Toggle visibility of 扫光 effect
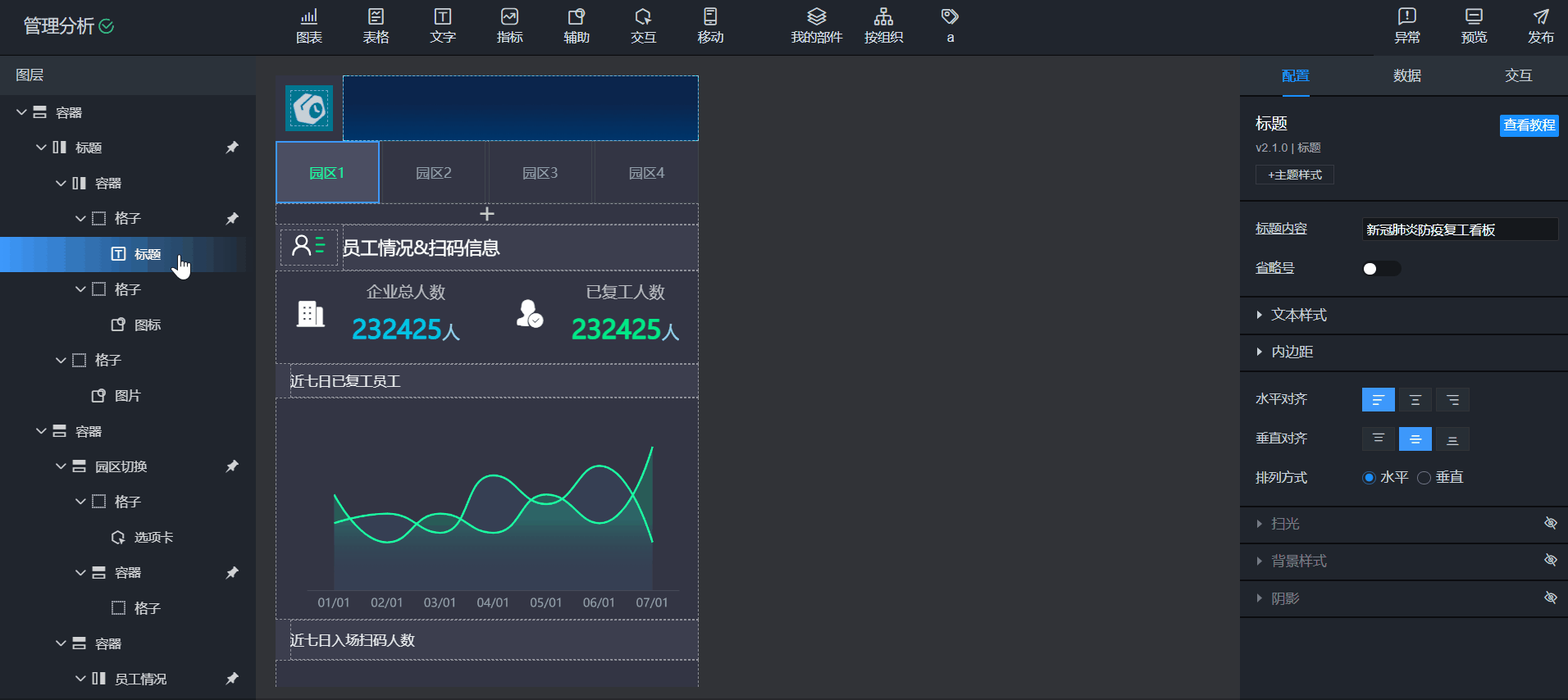The image size is (1568, 700). (x=1550, y=523)
